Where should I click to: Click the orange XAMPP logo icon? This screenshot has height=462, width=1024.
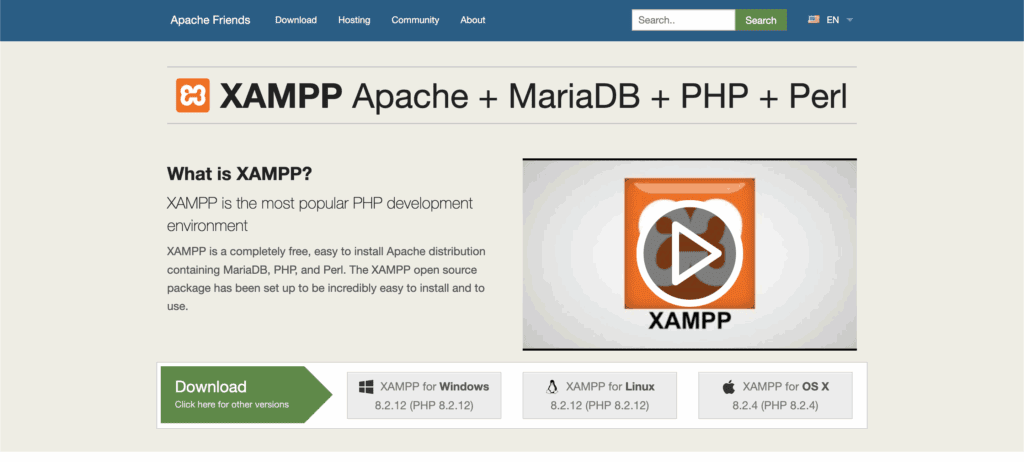pyautogui.click(x=193, y=95)
